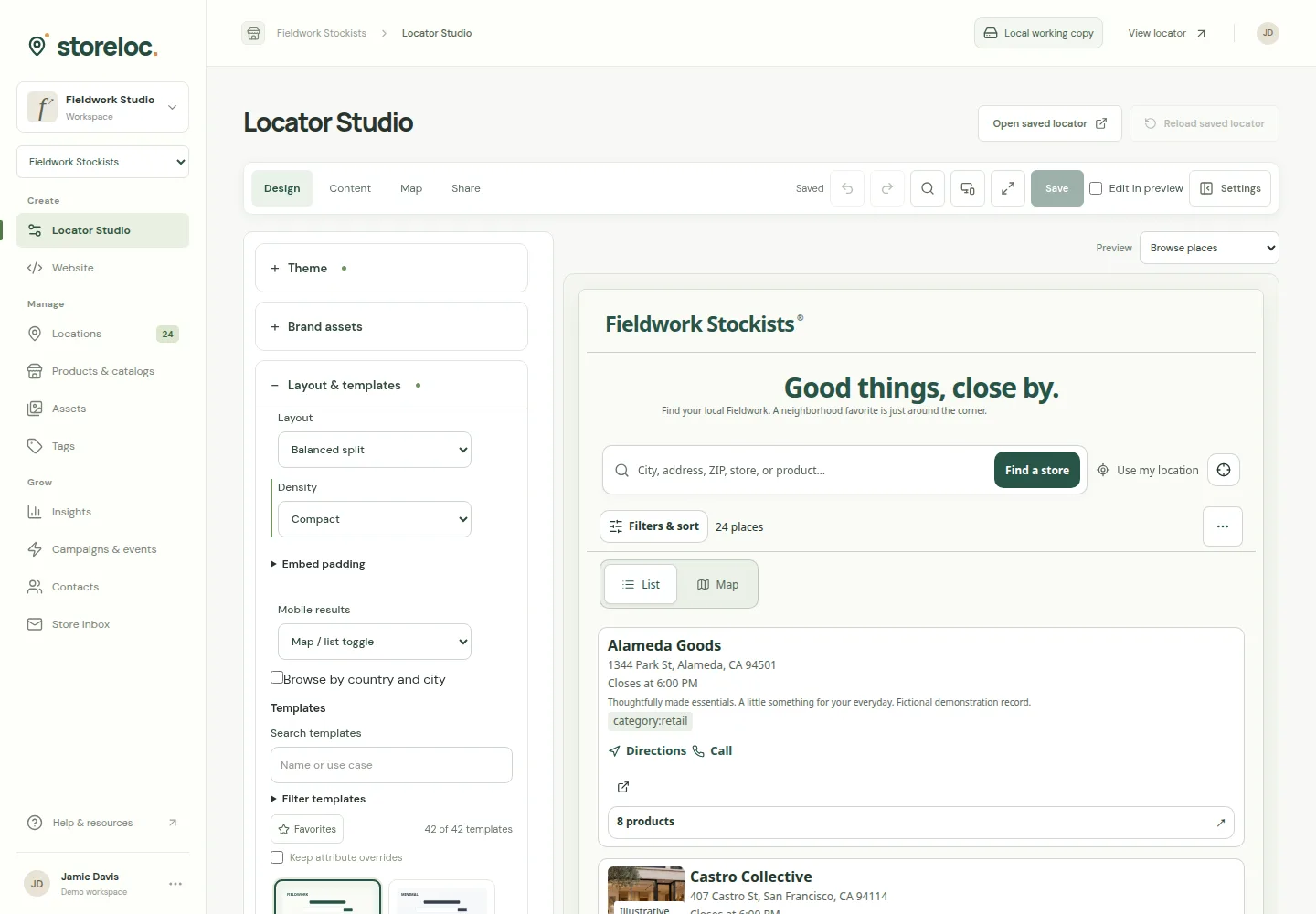Click the magnifier search icon in toolbar
This screenshot has width=1316, height=914.
(x=928, y=188)
